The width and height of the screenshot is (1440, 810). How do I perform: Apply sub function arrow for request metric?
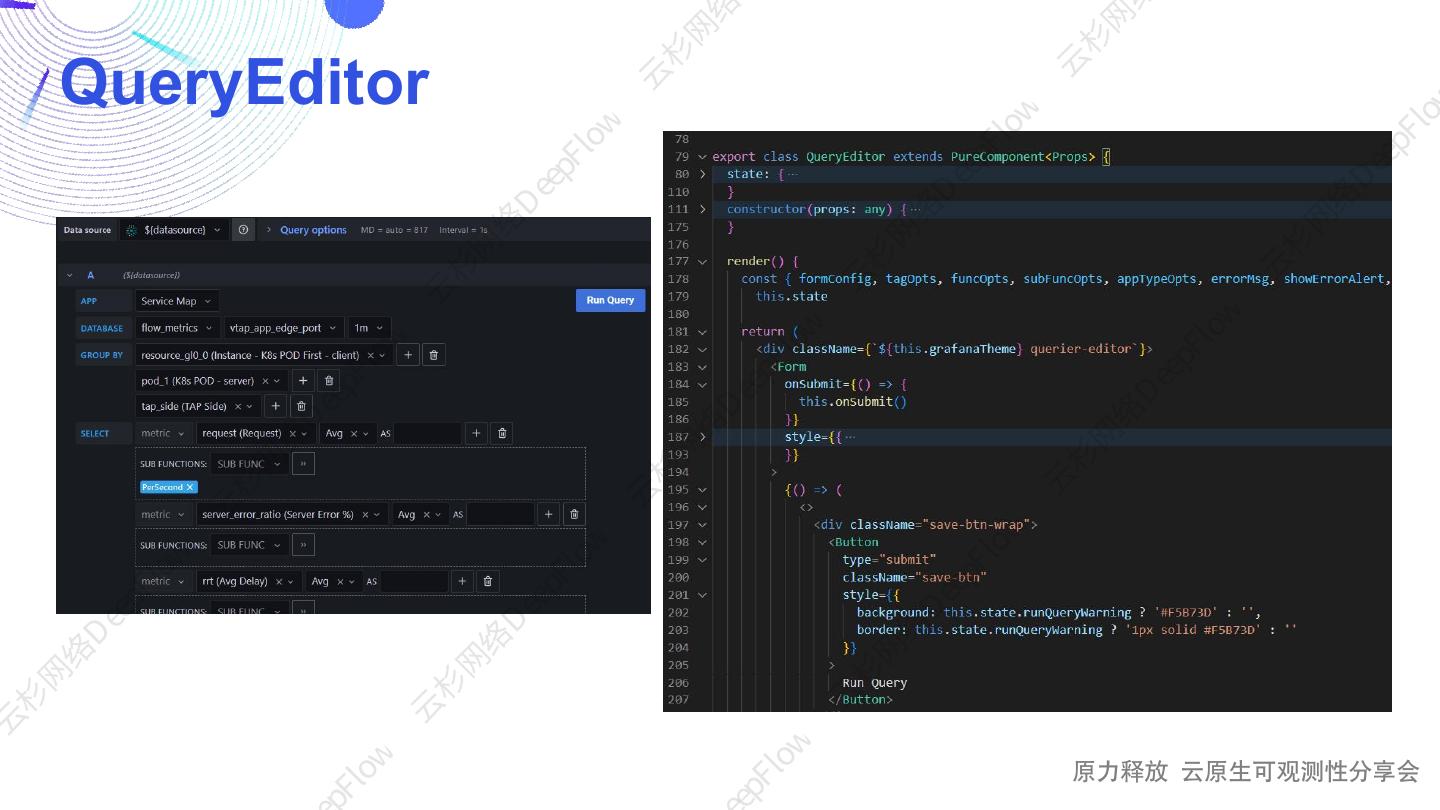pyautogui.click(x=303, y=464)
